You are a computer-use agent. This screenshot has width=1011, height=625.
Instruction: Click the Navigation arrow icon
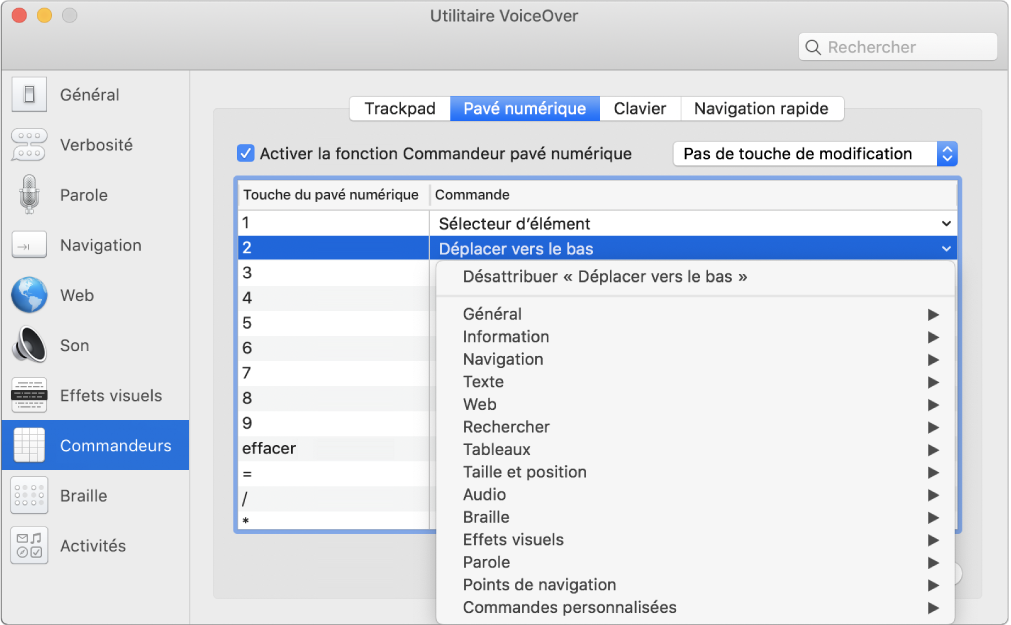coord(29,245)
